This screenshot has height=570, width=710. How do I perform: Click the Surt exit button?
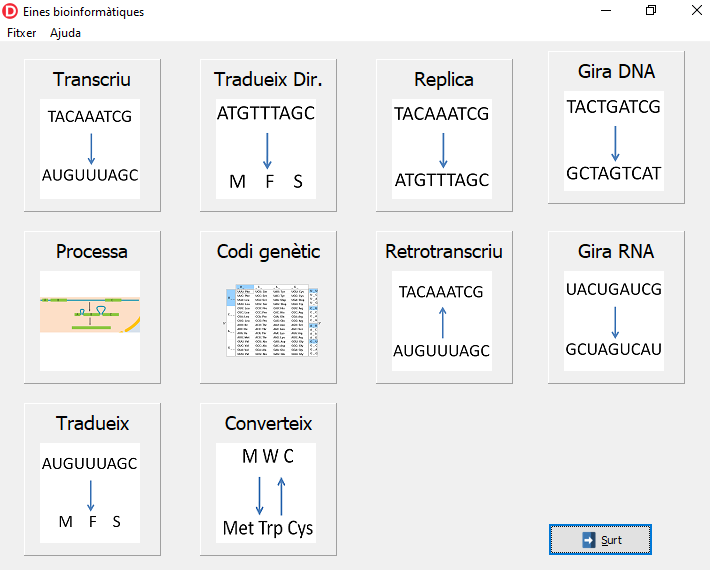click(601, 540)
